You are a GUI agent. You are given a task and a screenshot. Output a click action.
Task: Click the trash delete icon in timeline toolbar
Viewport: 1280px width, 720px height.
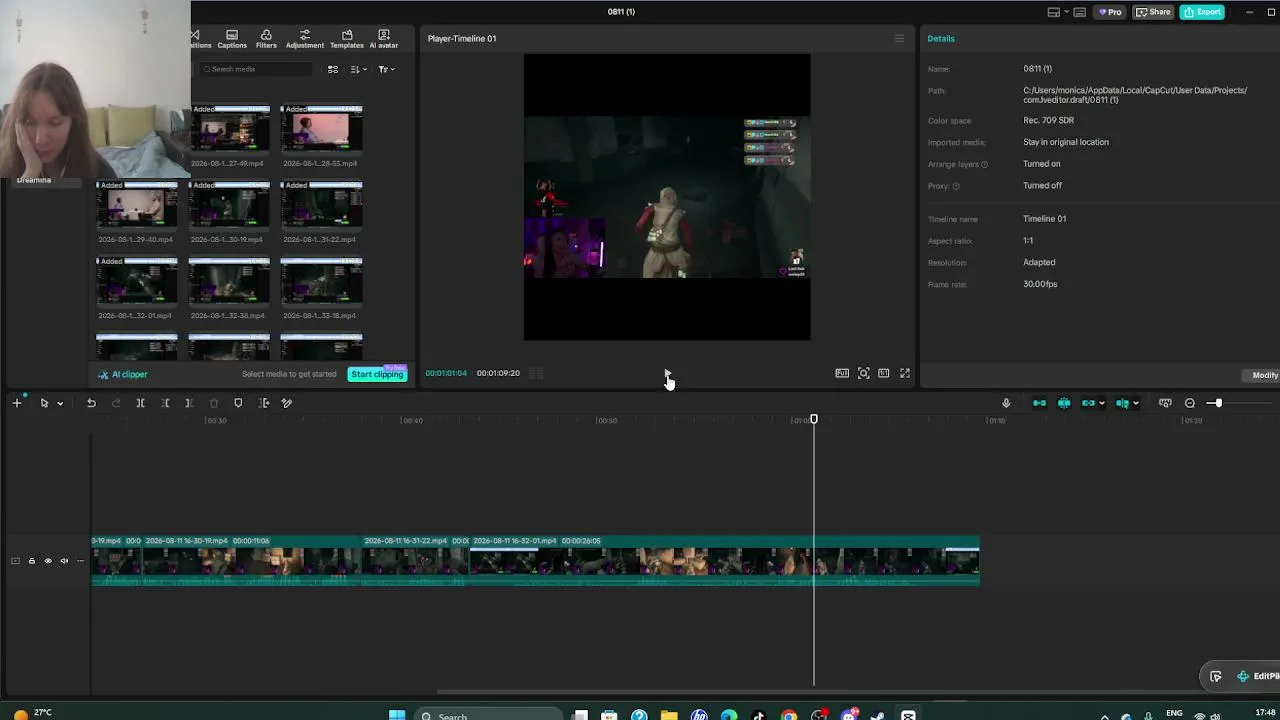coord(214,403)
